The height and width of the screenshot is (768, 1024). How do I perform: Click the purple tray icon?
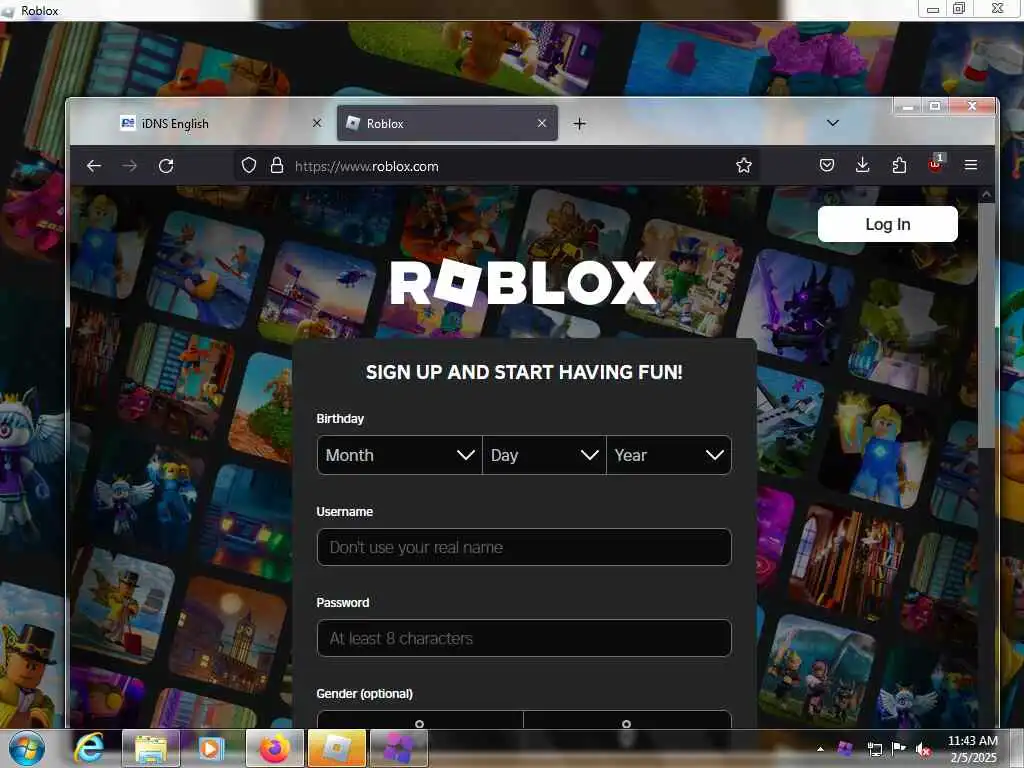(845, 748)
